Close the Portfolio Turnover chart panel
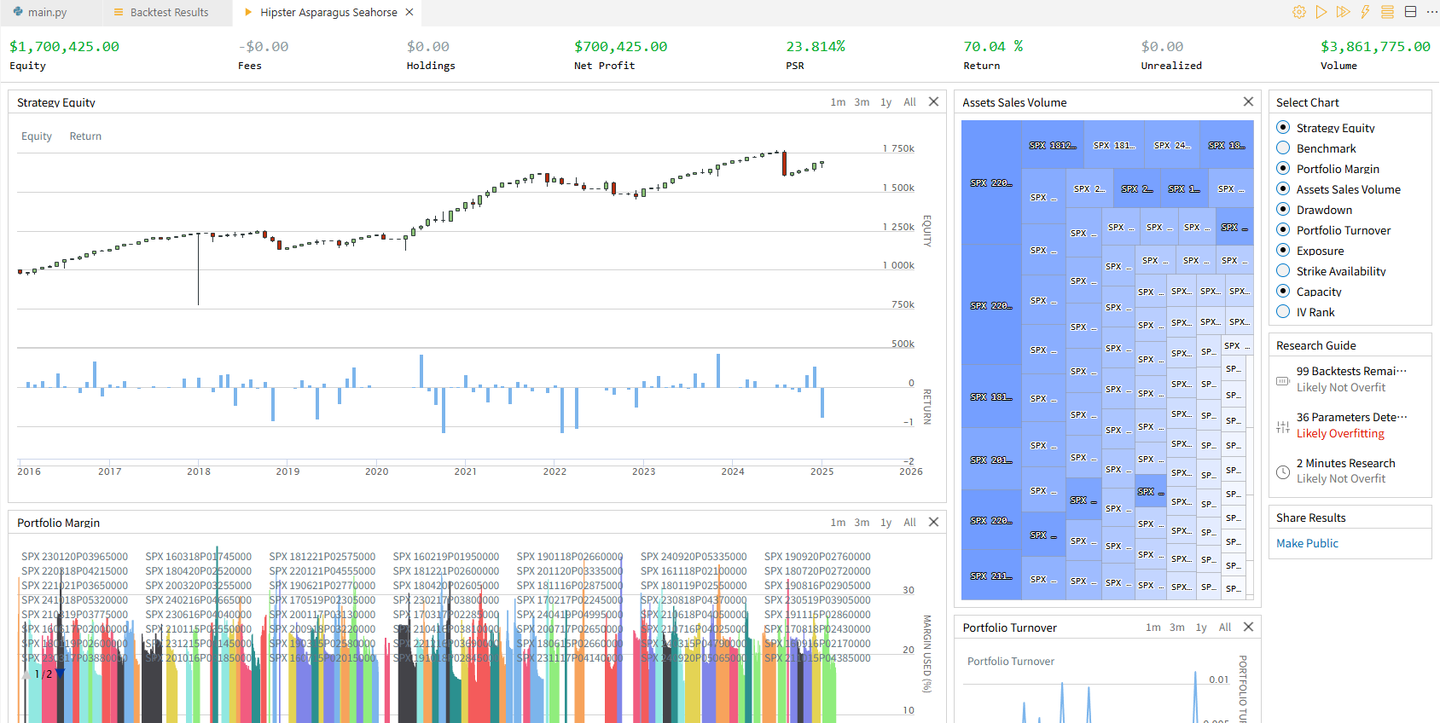 click(1248, 627)
